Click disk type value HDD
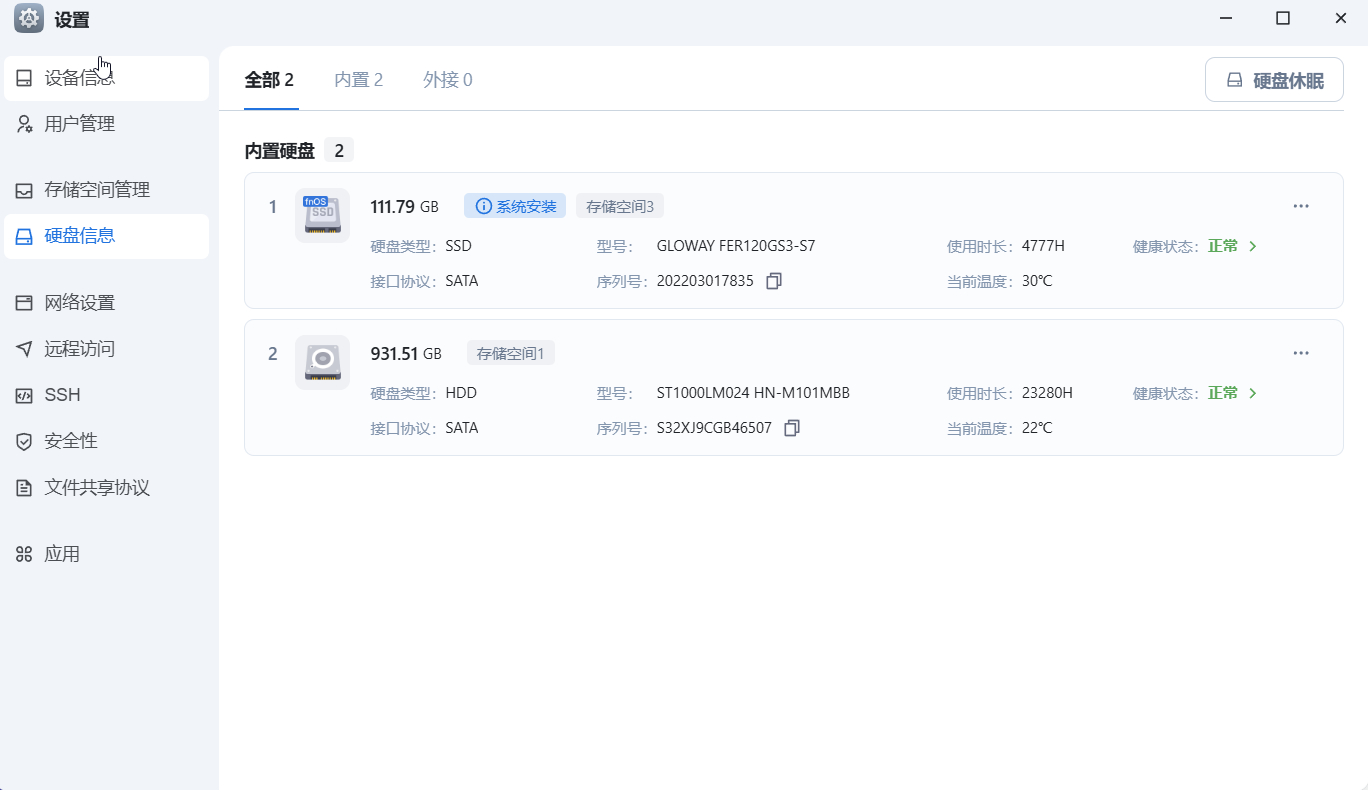This screenshot has width=1368, height=790. [x=461, y=393]
